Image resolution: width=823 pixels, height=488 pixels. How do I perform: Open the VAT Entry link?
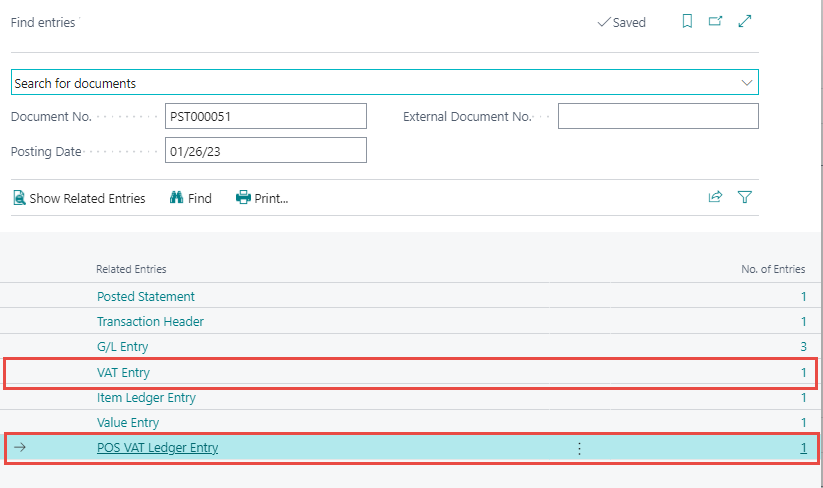coord(123,373)
